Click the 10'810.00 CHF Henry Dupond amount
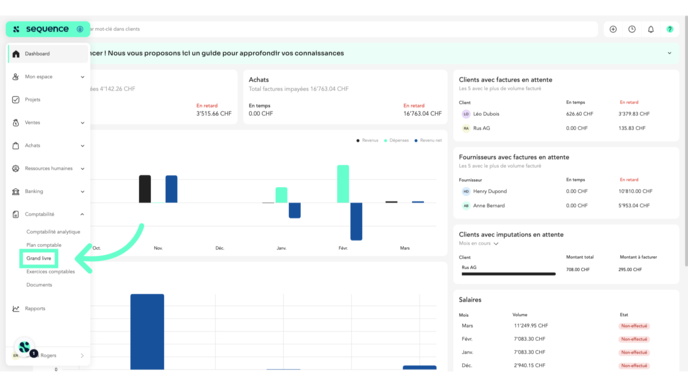 click(635, 191)
